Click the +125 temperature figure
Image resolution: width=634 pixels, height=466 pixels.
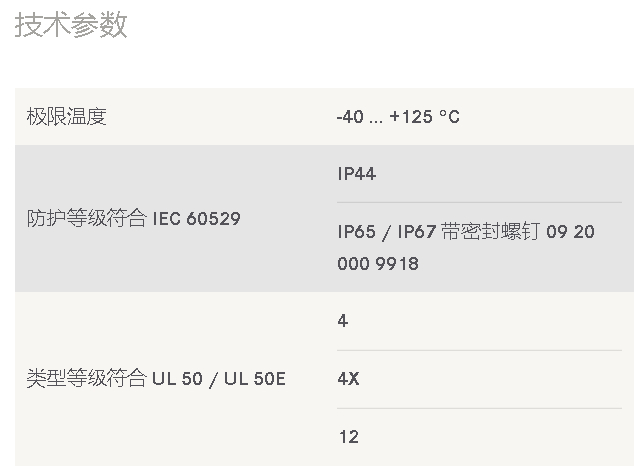pos(411,117)
